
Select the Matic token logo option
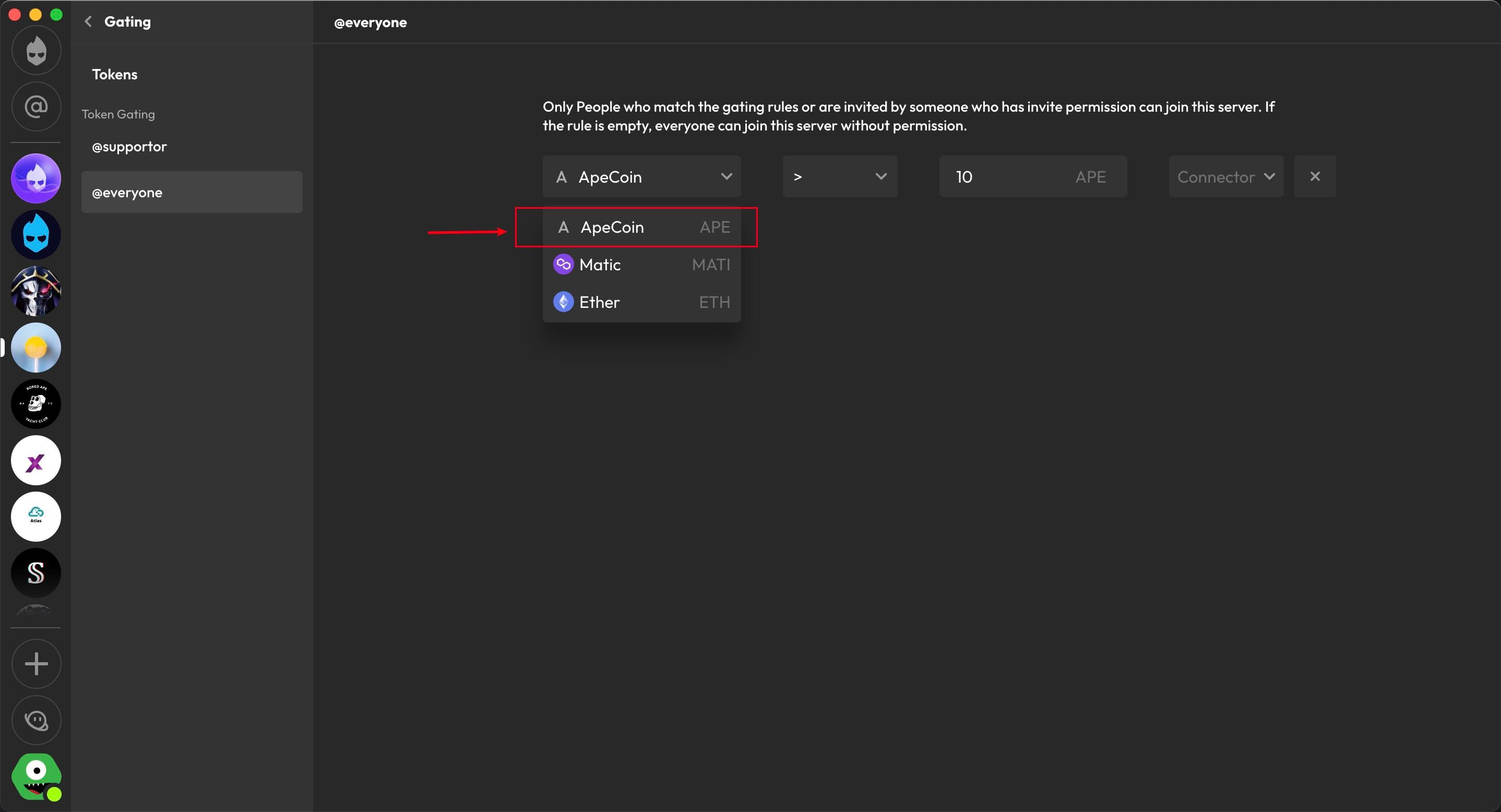tap(564, 265)
